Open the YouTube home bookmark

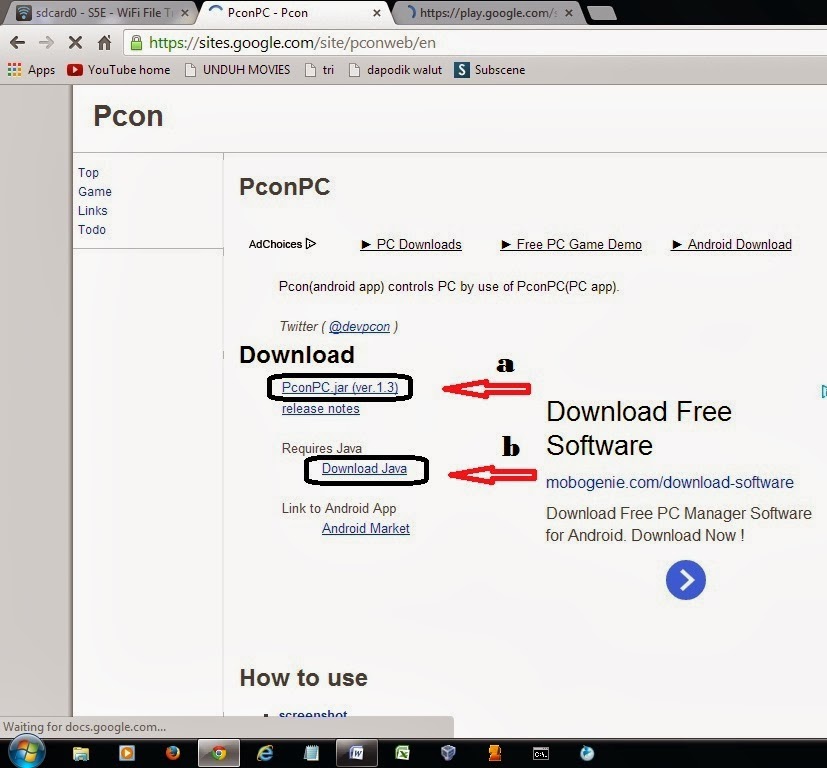(x=119, y=70)
